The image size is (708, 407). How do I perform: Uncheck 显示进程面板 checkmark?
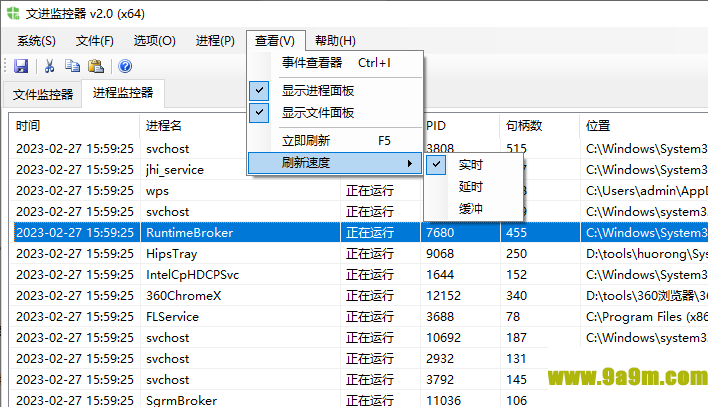coord(259,90)
